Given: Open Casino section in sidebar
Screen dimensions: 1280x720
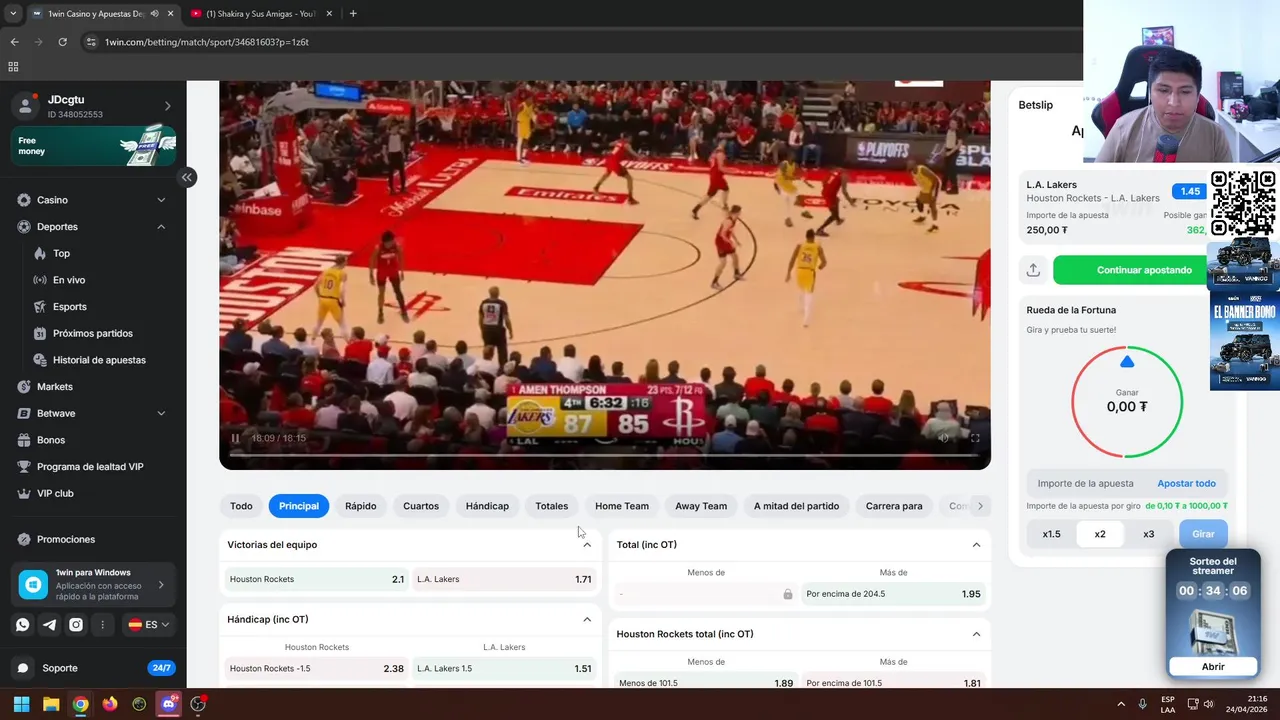Looking at the screenshot, I should point(92,200).
